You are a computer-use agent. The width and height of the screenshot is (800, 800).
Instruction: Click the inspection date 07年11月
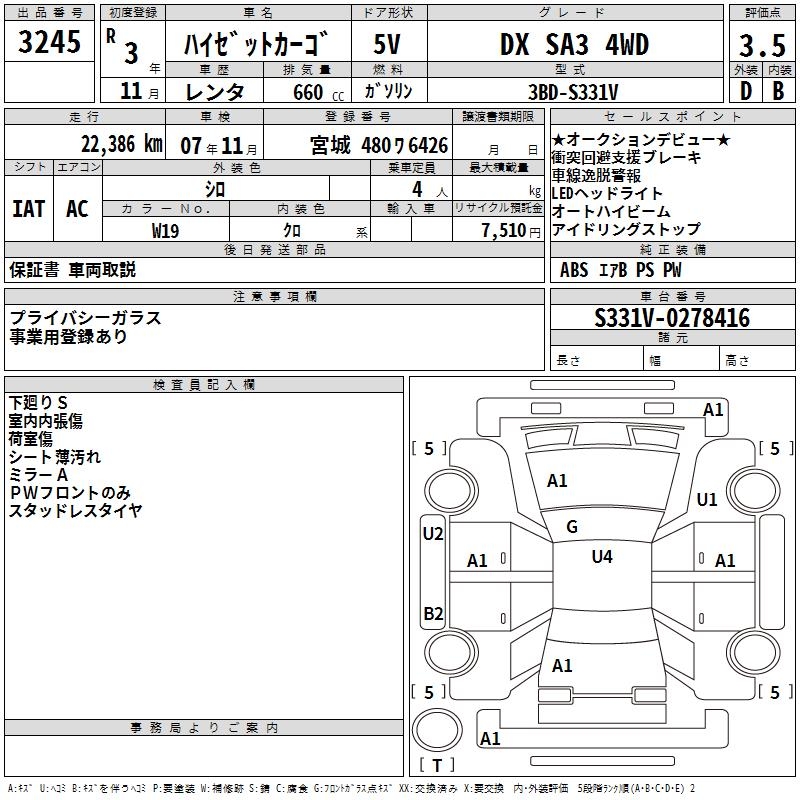219,146
